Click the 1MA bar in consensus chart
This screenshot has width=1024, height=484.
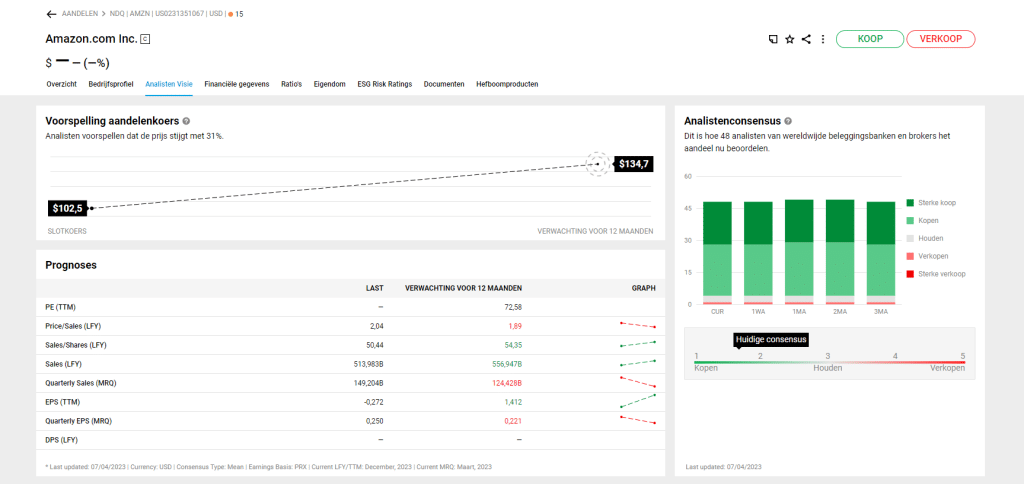coord(799,252)
